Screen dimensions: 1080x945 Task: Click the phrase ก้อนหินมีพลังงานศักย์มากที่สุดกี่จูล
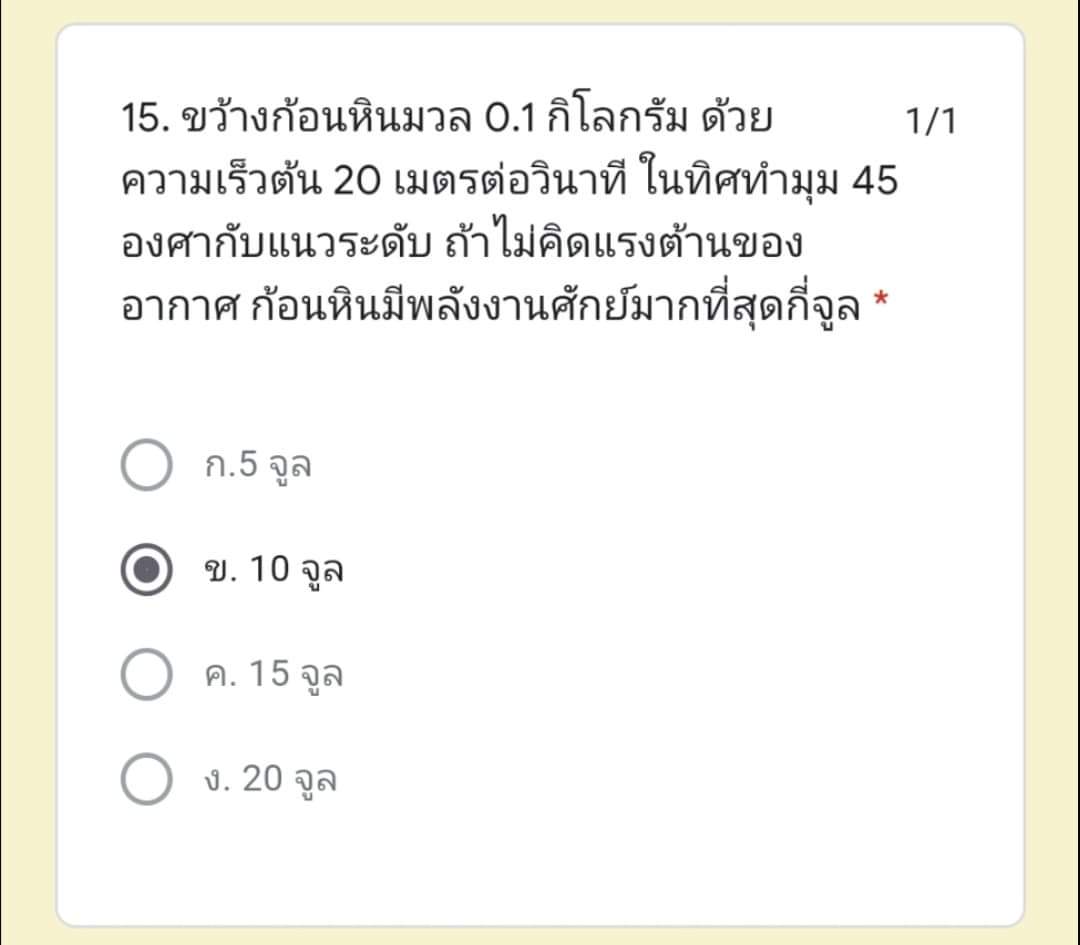[555, 306]
